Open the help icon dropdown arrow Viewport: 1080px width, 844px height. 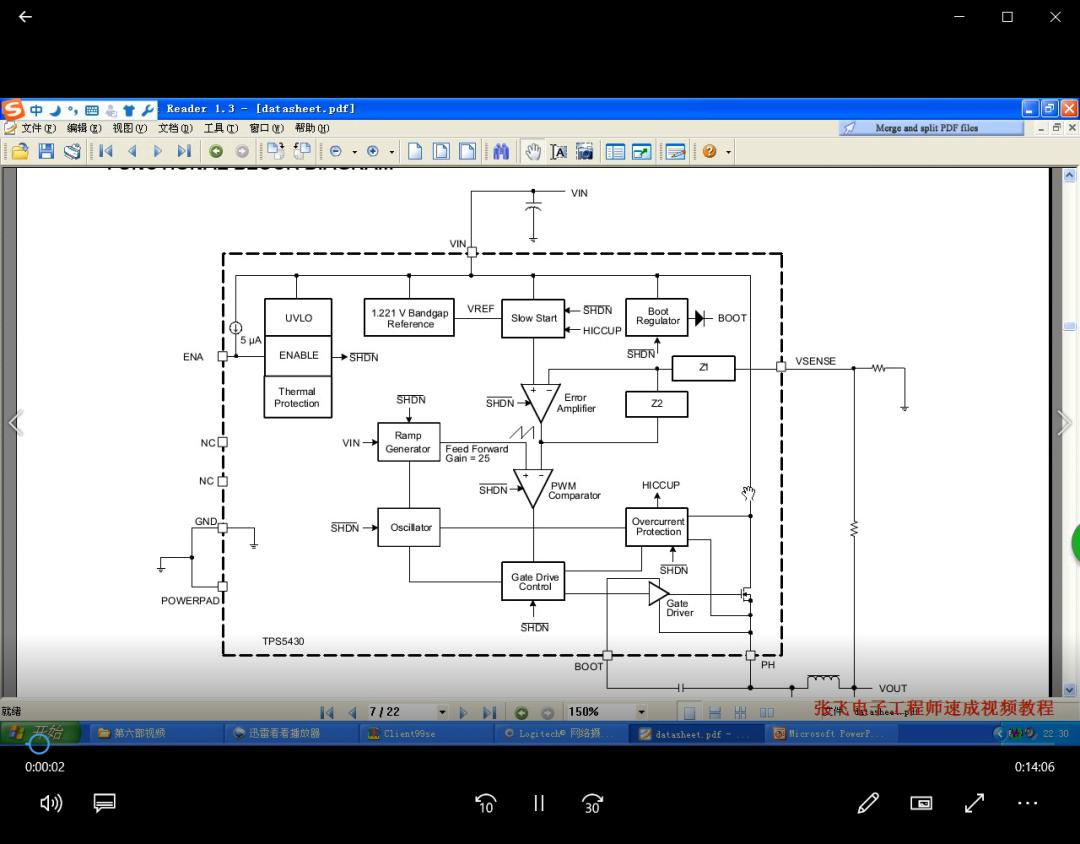728,152
